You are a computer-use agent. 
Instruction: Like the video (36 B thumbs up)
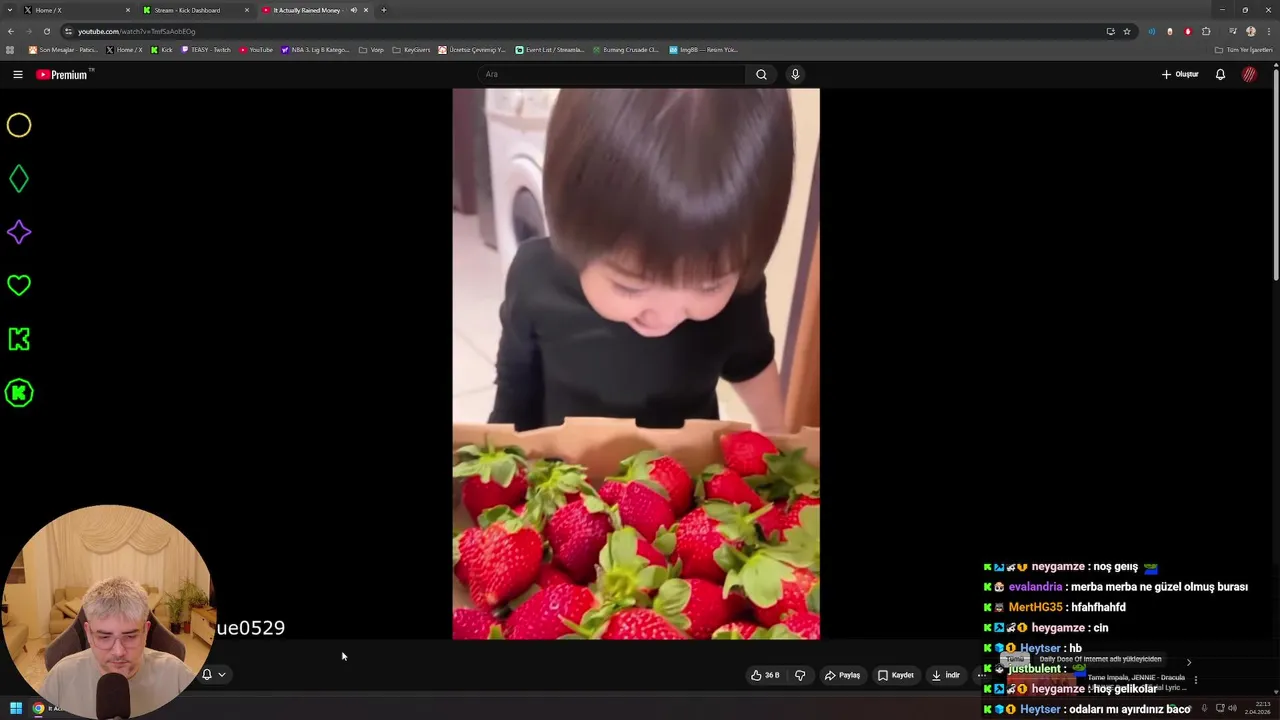[765, 675]
